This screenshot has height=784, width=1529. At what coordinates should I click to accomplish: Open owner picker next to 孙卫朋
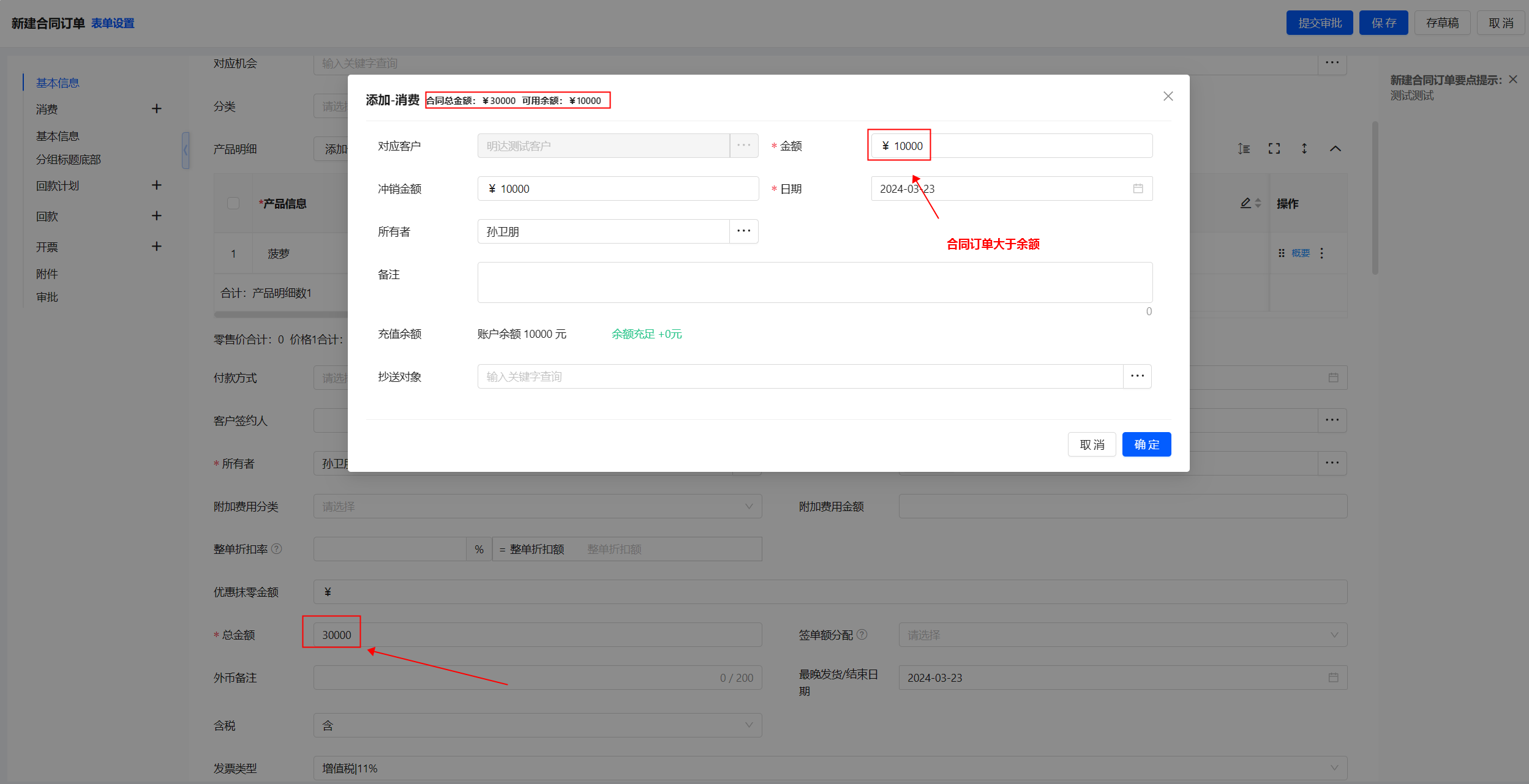pos(743,231)
